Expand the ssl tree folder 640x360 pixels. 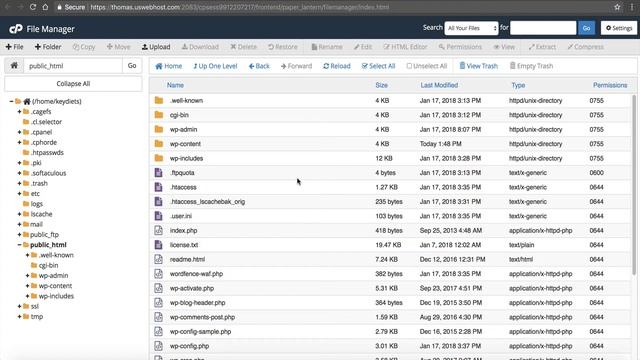(x=19, y=306)
